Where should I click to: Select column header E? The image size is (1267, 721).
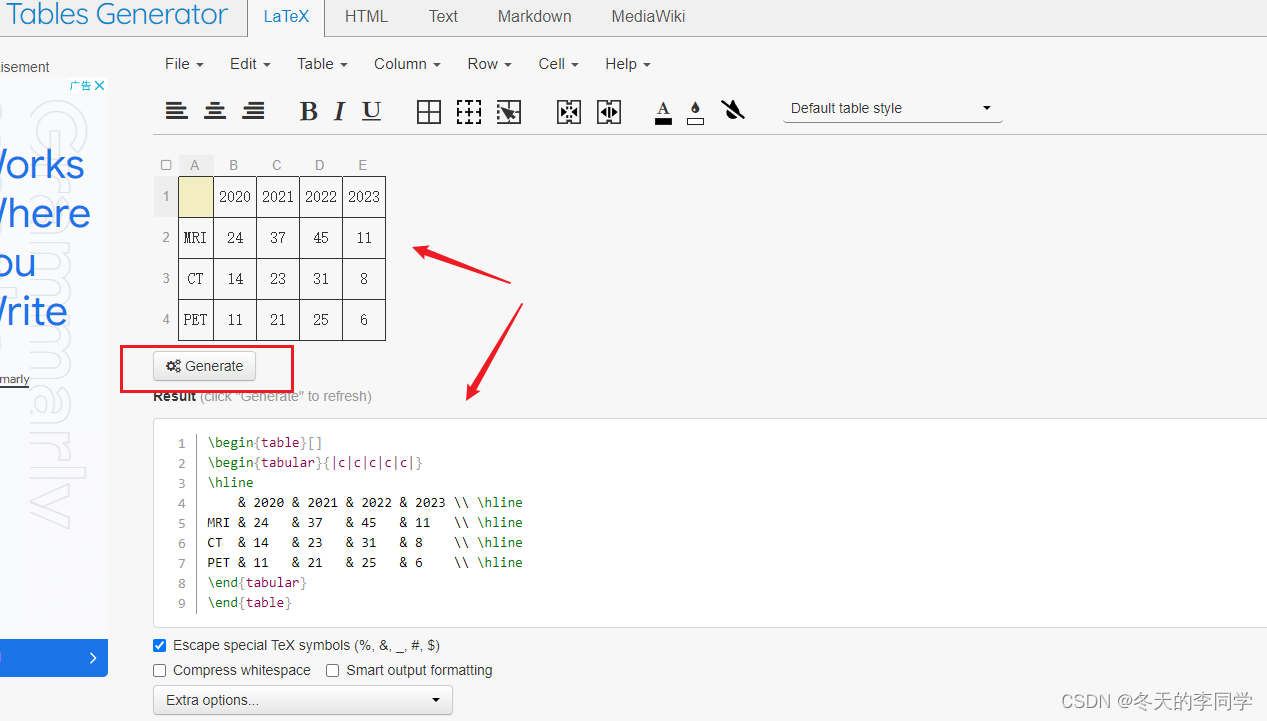(363, 165)
